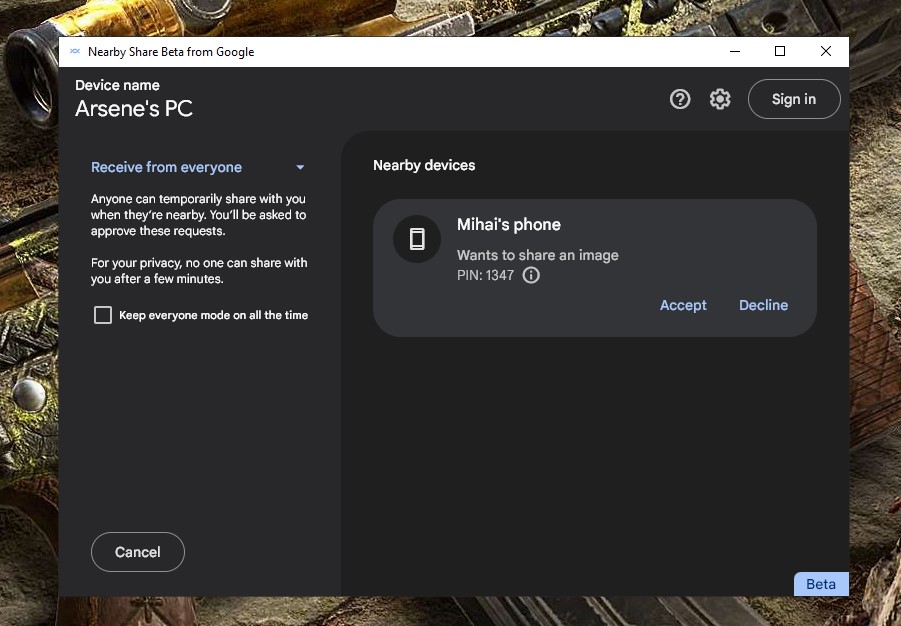Click the Mihai's phone device title
Viewport: 901px width, 626px height.
tap(509, 225)
